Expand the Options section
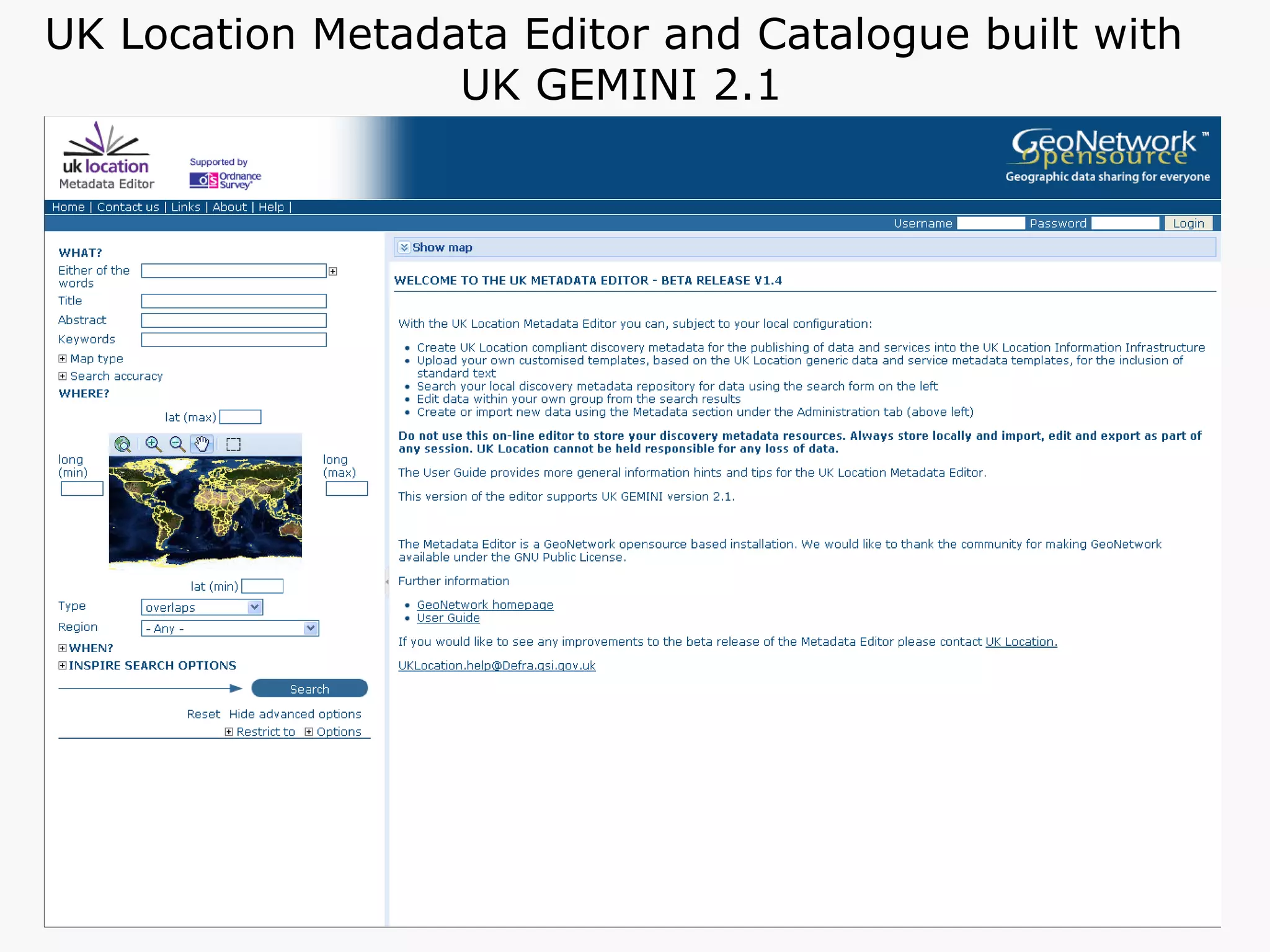Viewport: 1270px width, 952px height. click(309, 731)
